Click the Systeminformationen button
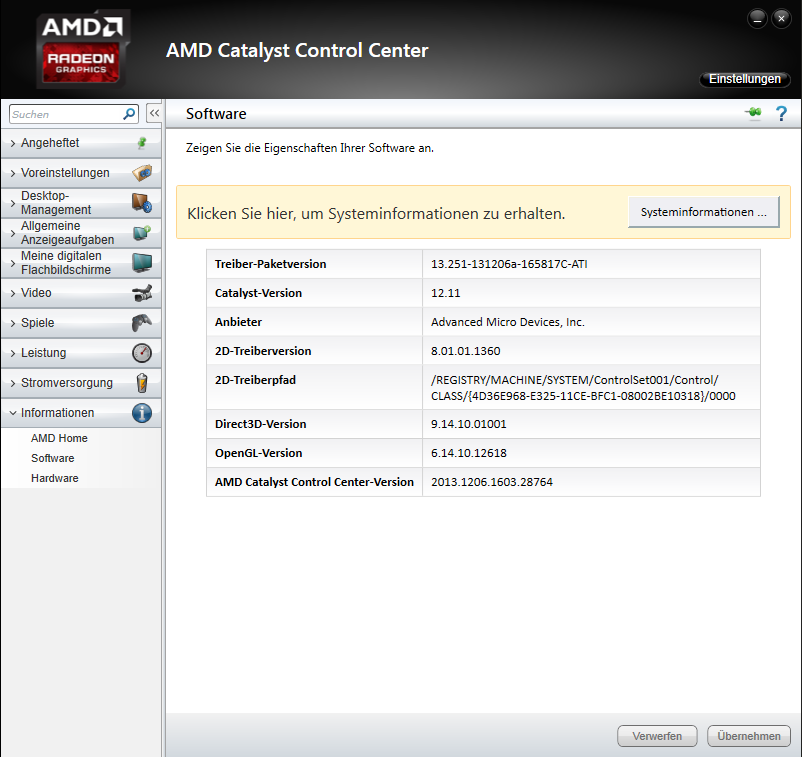This screenshot has width=802, height=757. tap(704, 212)
